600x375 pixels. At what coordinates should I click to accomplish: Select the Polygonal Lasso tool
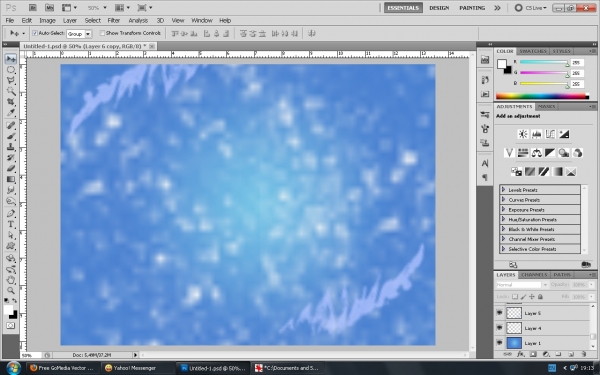click(x=11, y=80)
